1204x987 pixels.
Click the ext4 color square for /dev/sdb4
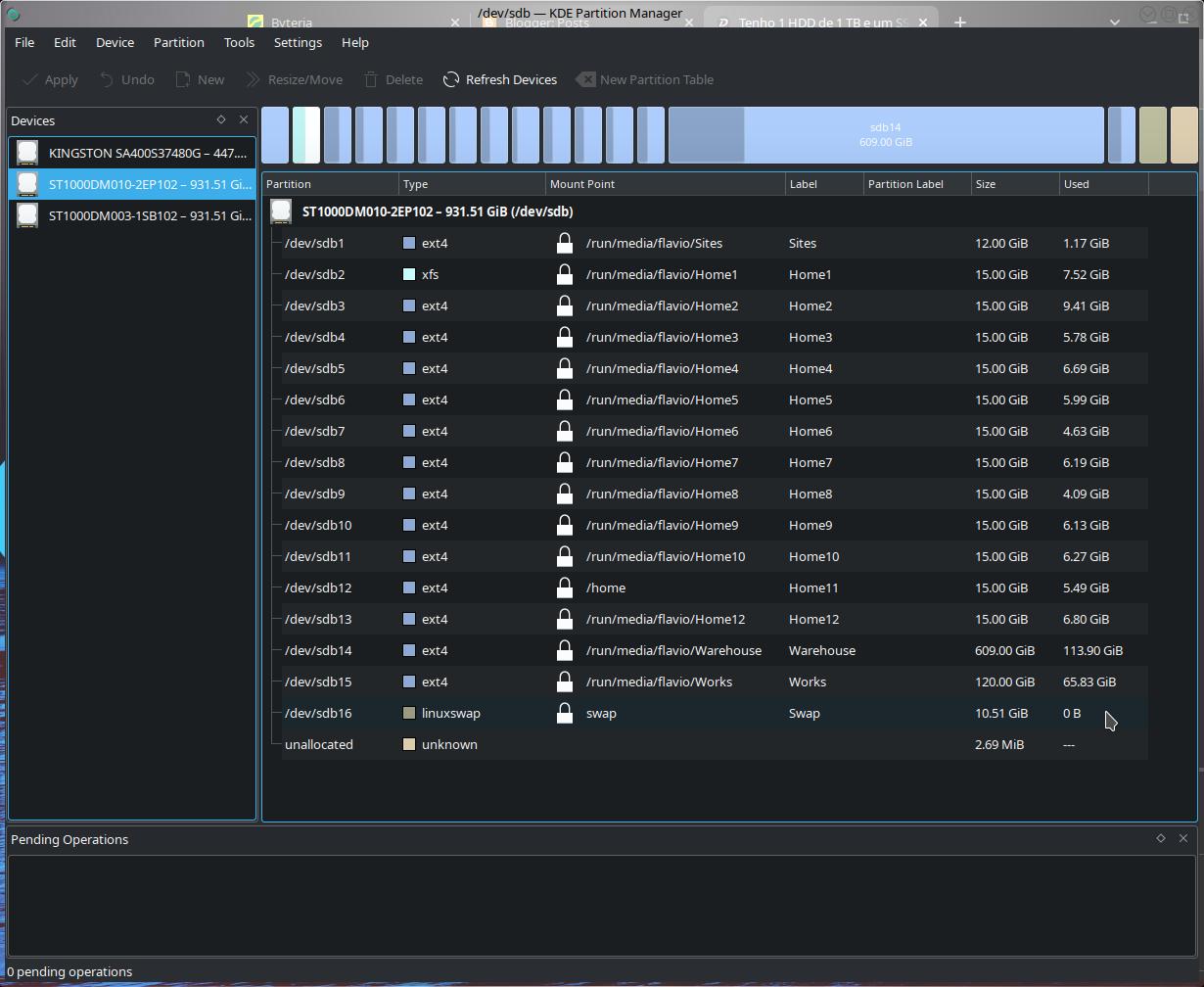[x=409, y=337]
